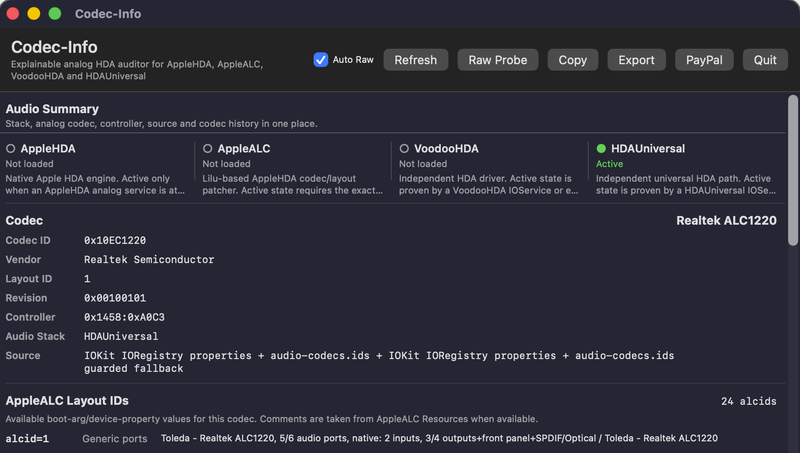Click the AppleHDA Not loaded status

click(x=29, y=164)
